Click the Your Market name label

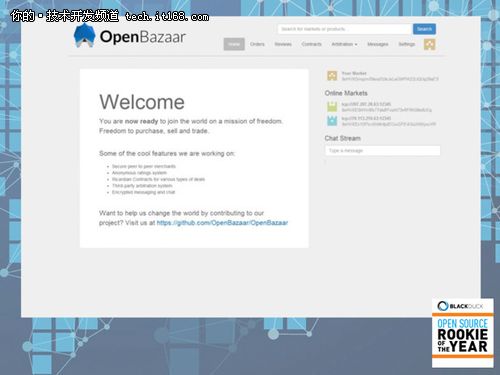pos(354,73)
